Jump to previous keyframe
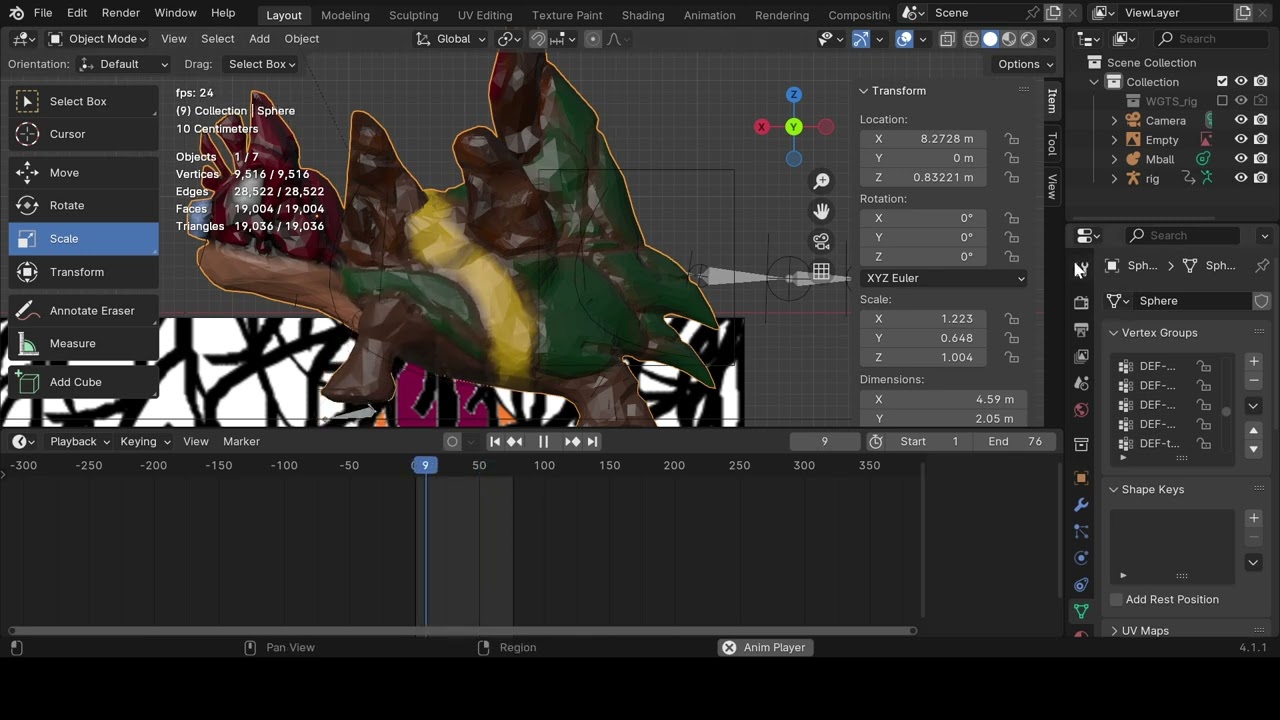The height and width of the screenshot is (720, 1280). pos(515,441)
